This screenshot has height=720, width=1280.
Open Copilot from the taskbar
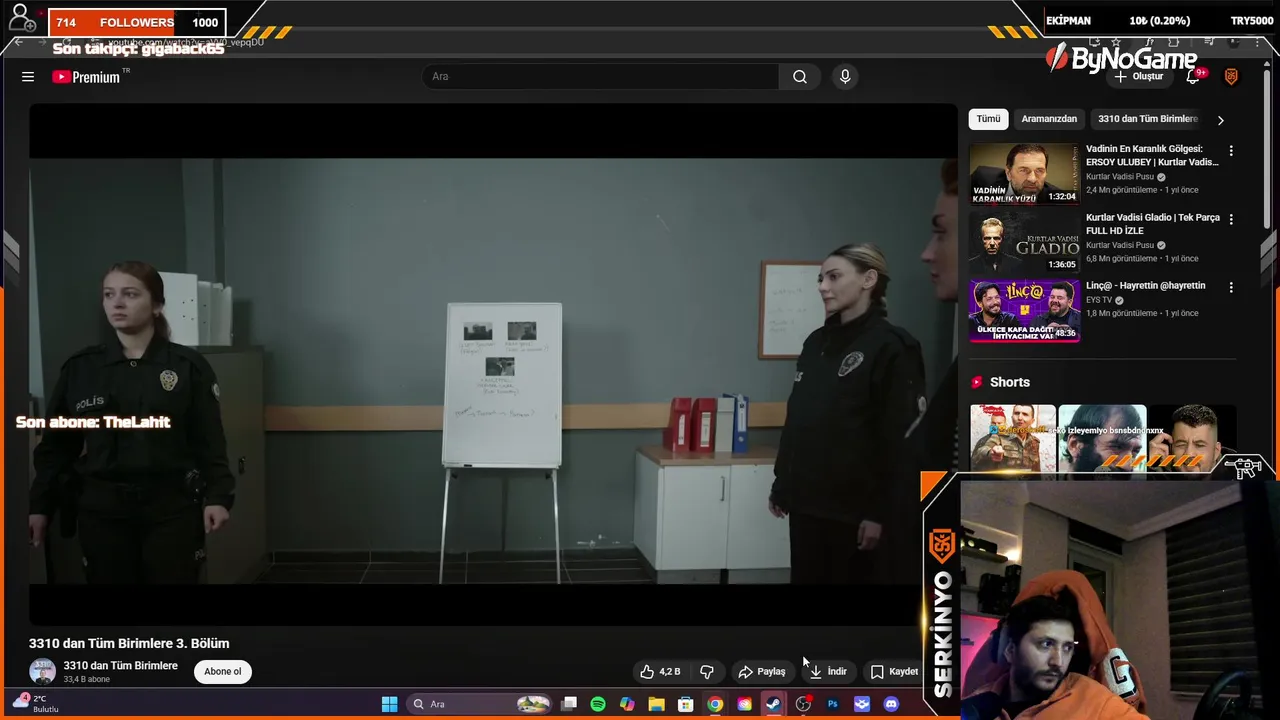[x=627, y=704]
